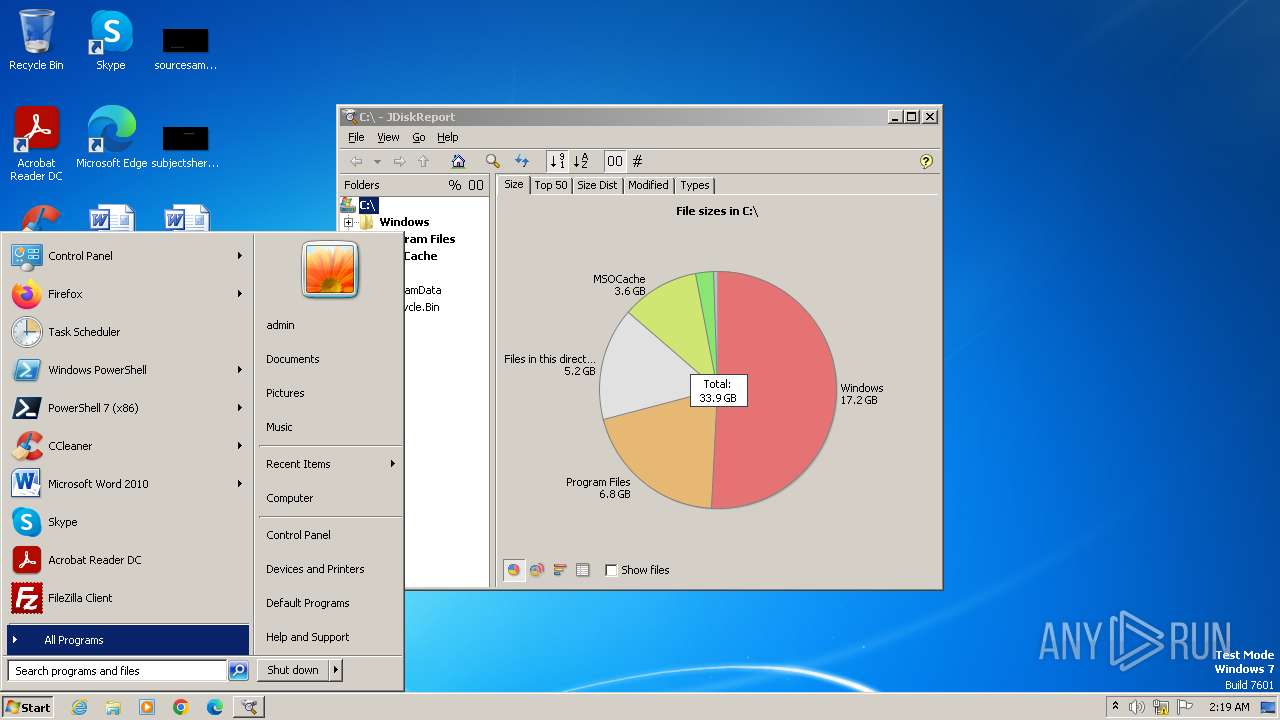The image size is (1280, 720).
Task: Click the forward arrow in JDiskReport toolbar
Action: point(399,161)
